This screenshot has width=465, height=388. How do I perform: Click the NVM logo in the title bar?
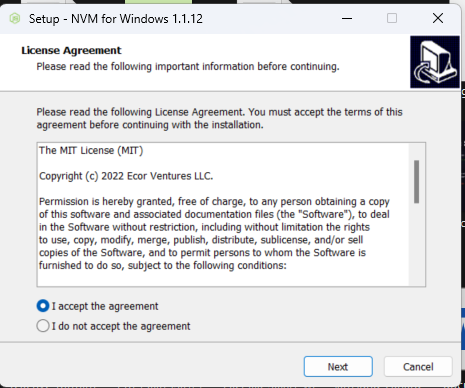pyautogui.click(x=15, y=18)
